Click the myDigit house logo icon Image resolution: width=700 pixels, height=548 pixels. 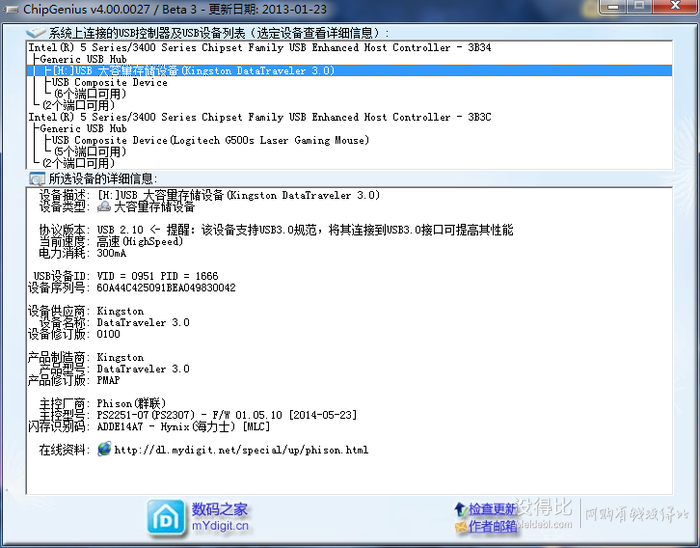click(166, 517)
